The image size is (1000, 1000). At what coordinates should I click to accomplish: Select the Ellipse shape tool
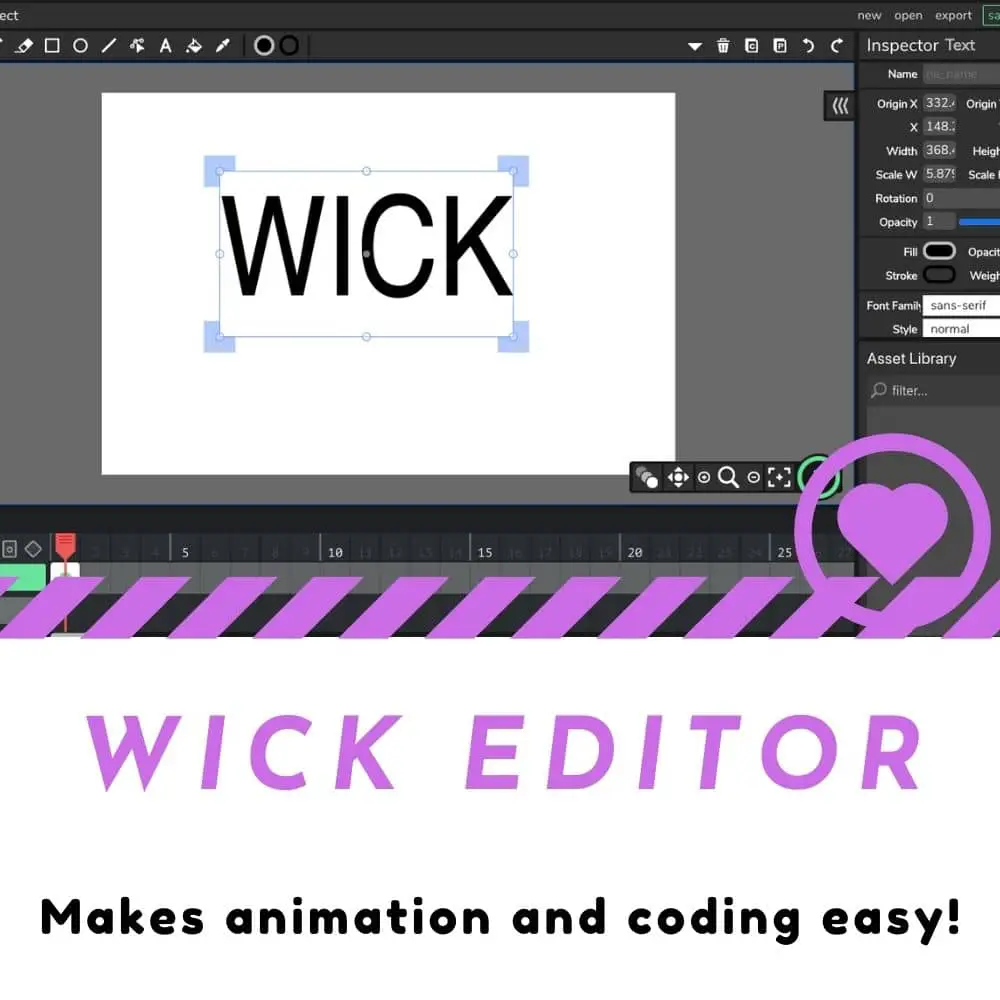point(80,46)
